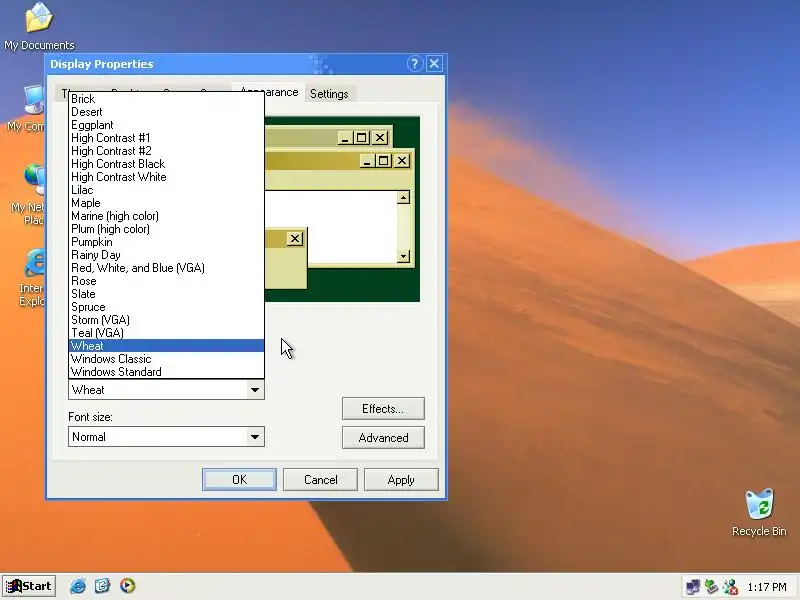
Task: Click the help question mark in Display Properties
Action: 414,64
